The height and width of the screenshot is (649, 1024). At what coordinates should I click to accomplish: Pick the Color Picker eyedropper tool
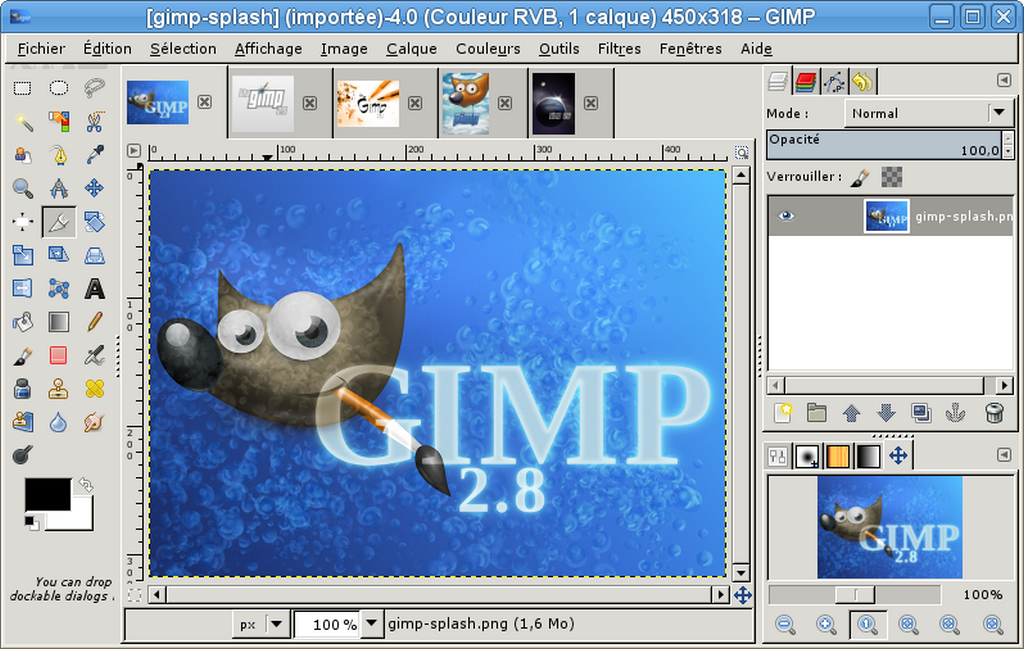94,155
